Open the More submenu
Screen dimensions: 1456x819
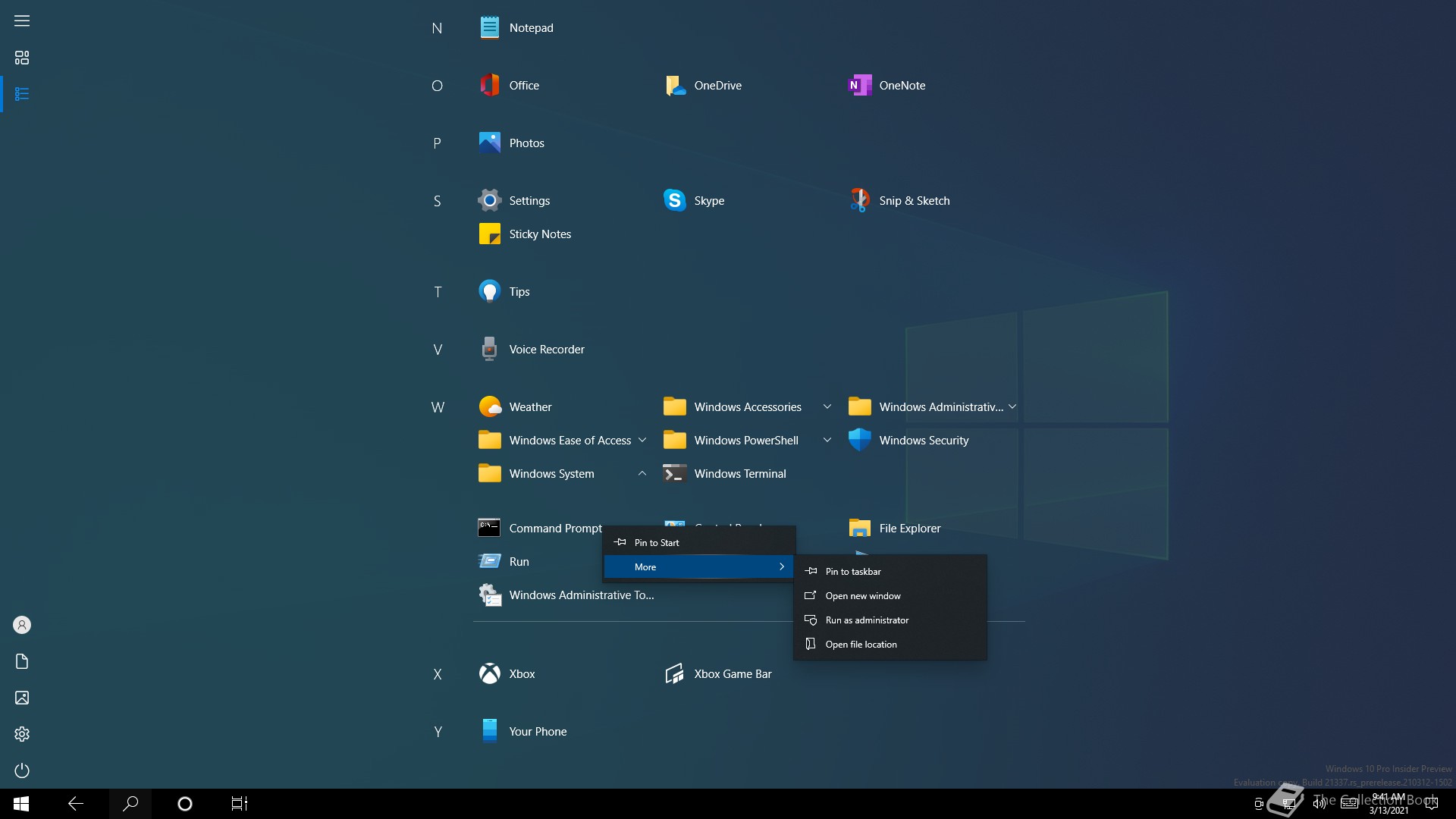[x=698, y=567]
